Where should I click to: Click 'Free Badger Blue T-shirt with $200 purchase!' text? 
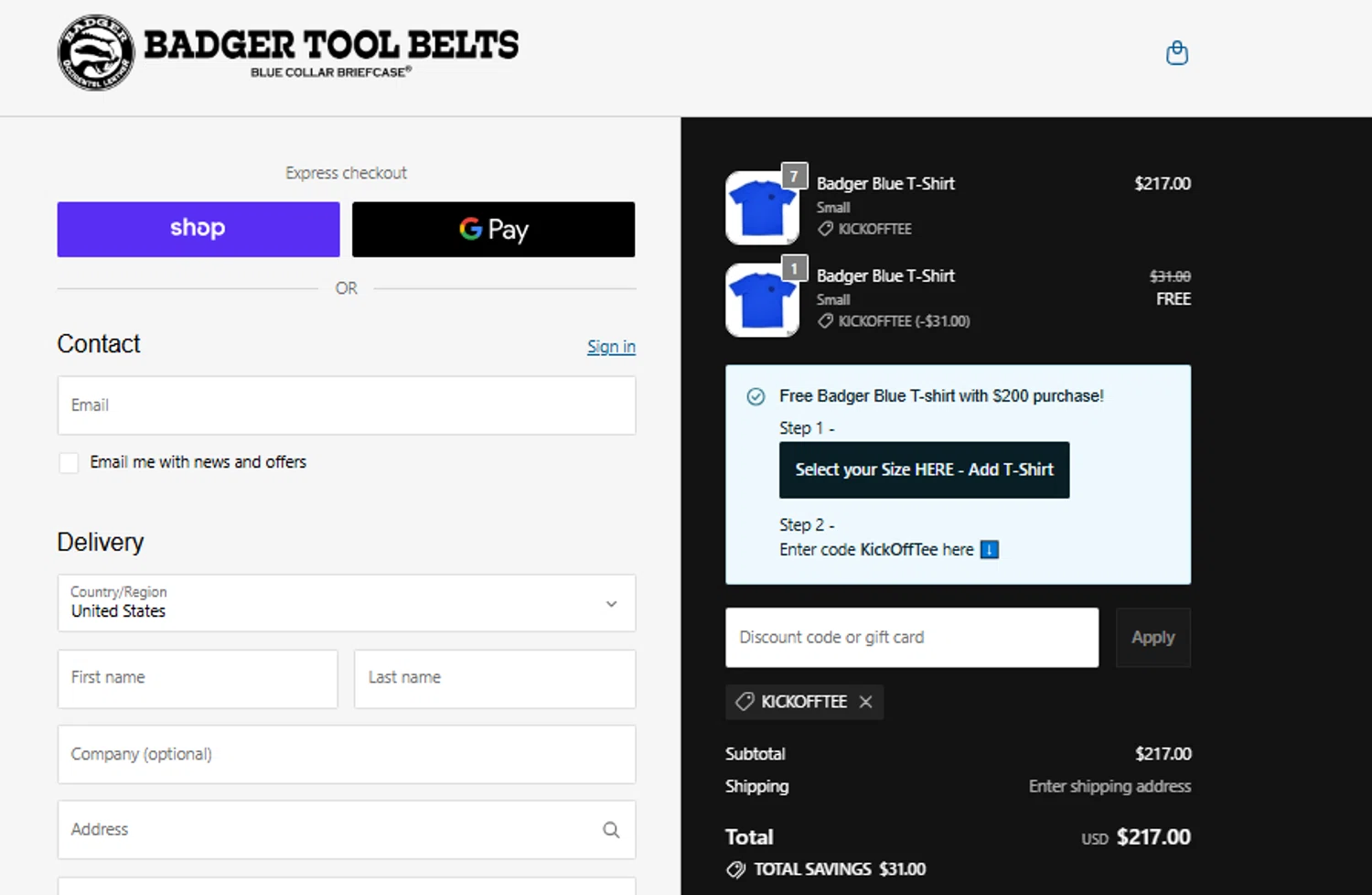pyautogui.click(x=941, y=396)
